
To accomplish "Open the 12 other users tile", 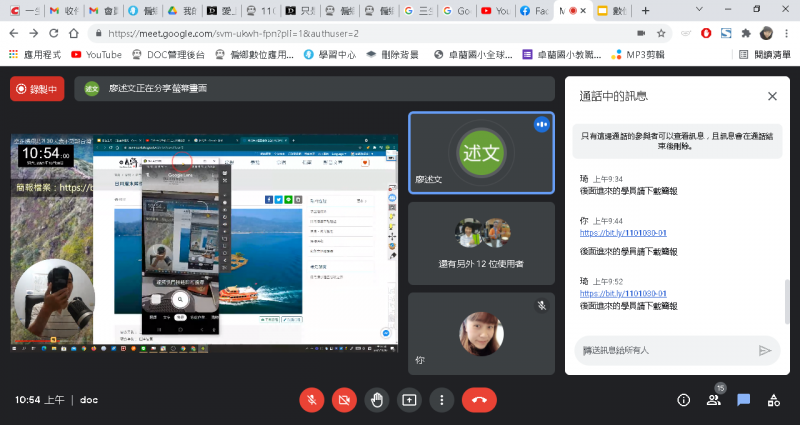I will click(481, 243).
